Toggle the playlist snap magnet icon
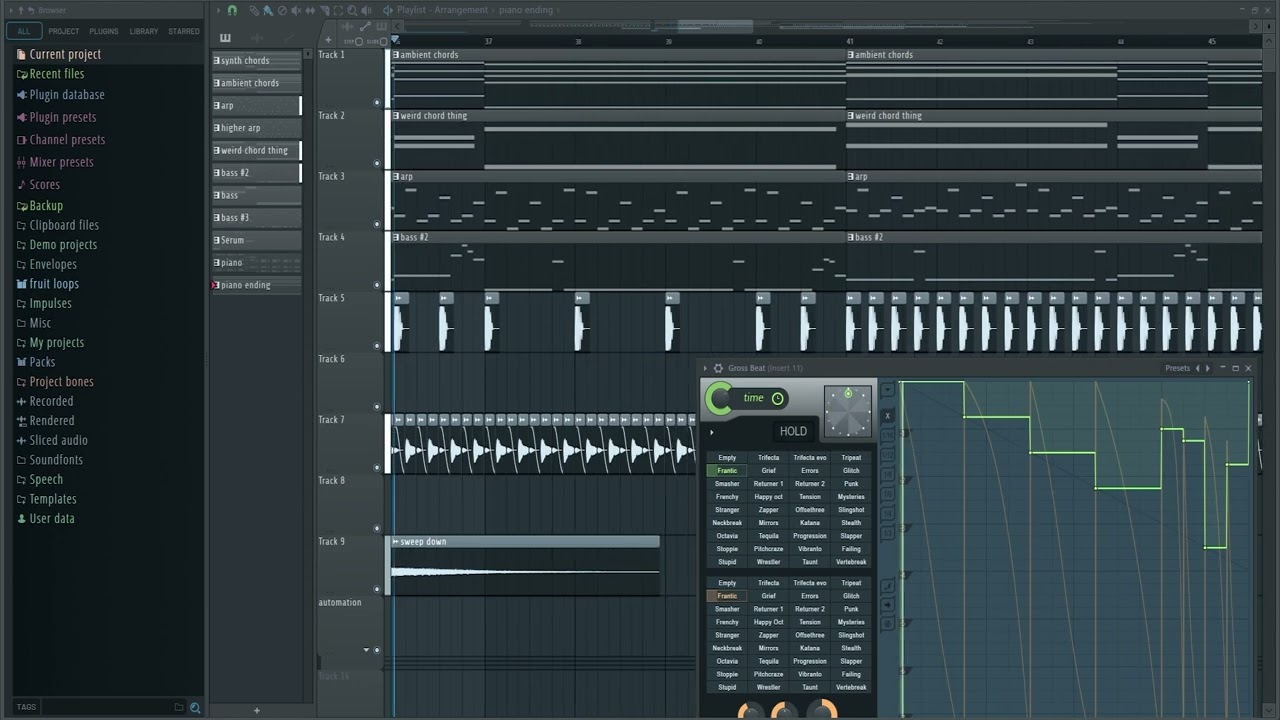Image resolution: width=1280 pixels, height=720 pixels. (x=232, y=10)
